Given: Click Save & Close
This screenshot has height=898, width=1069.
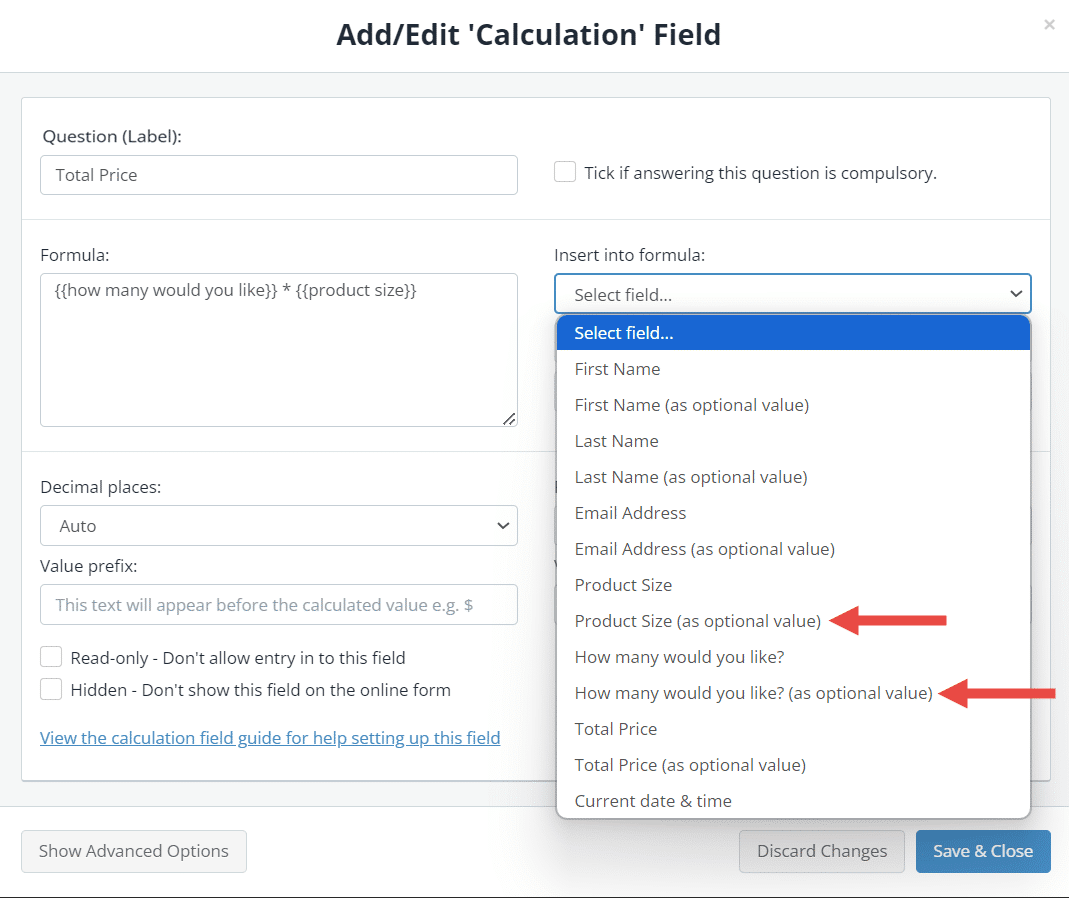Looking at the screenshot, I should (x=983, y=851).
